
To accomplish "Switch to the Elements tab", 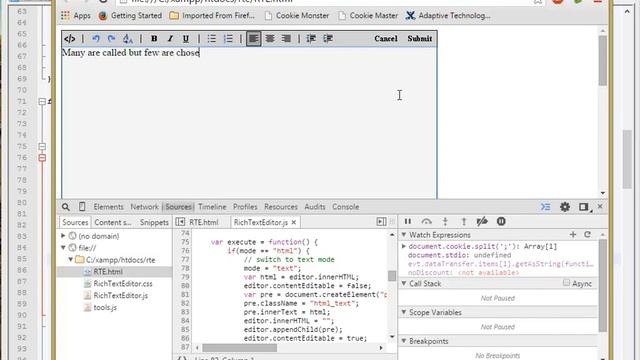I will coord(108,207).
